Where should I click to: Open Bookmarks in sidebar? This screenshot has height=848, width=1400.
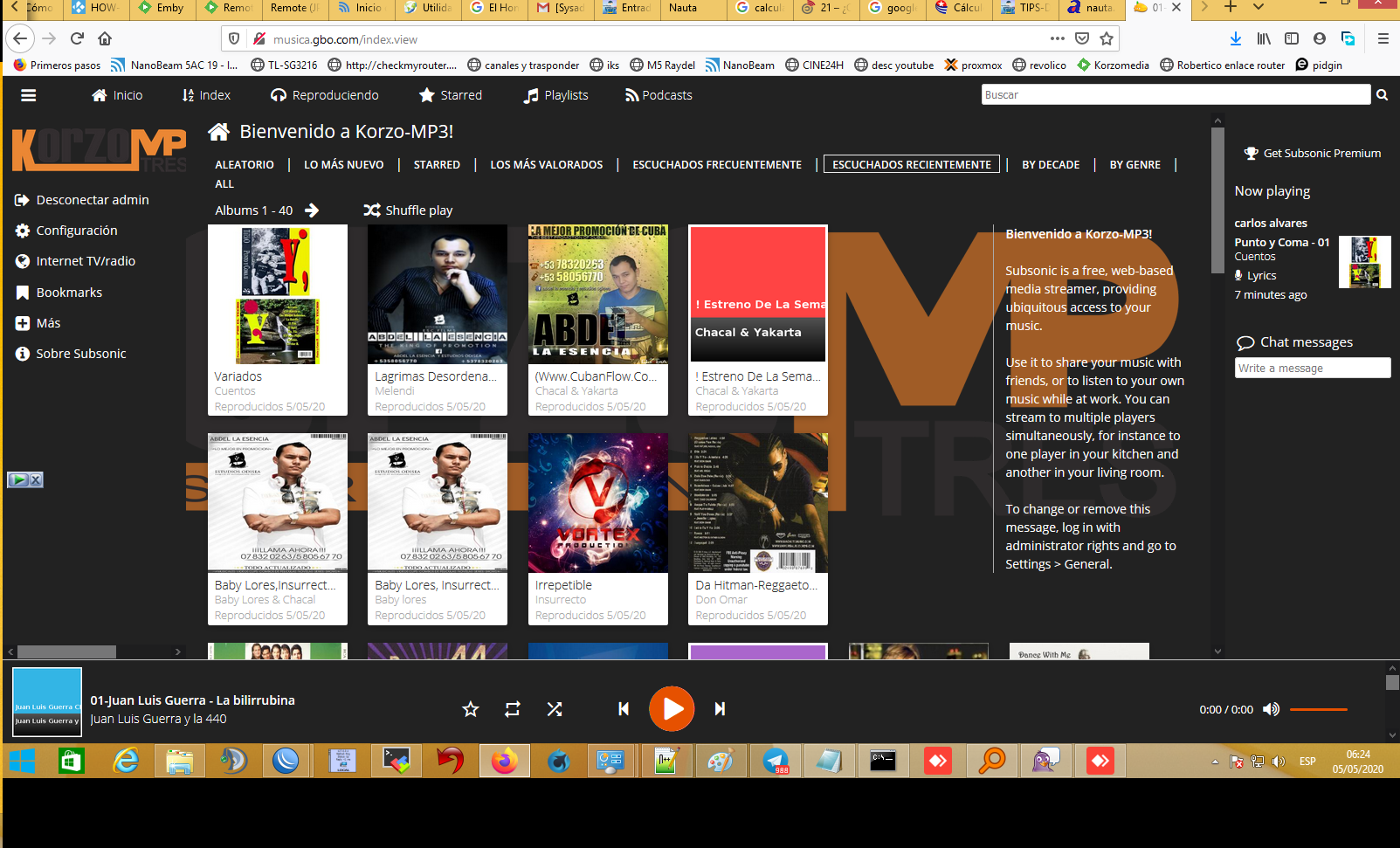59,293
